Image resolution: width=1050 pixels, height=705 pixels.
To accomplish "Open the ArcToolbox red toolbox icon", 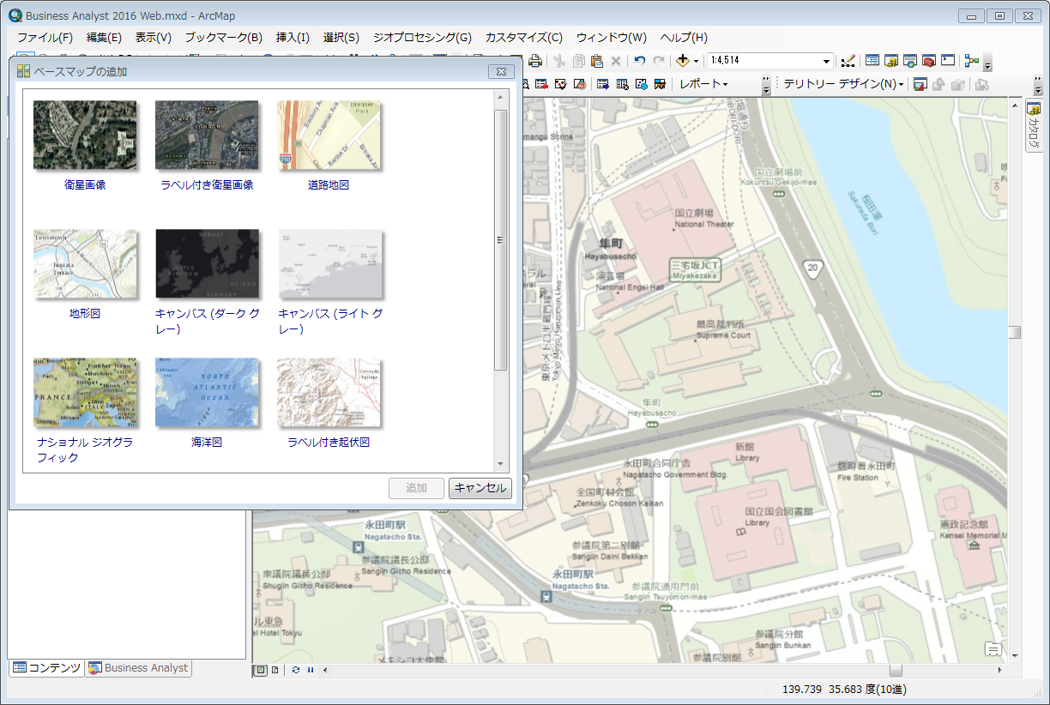I will click(x=928, y=61).
